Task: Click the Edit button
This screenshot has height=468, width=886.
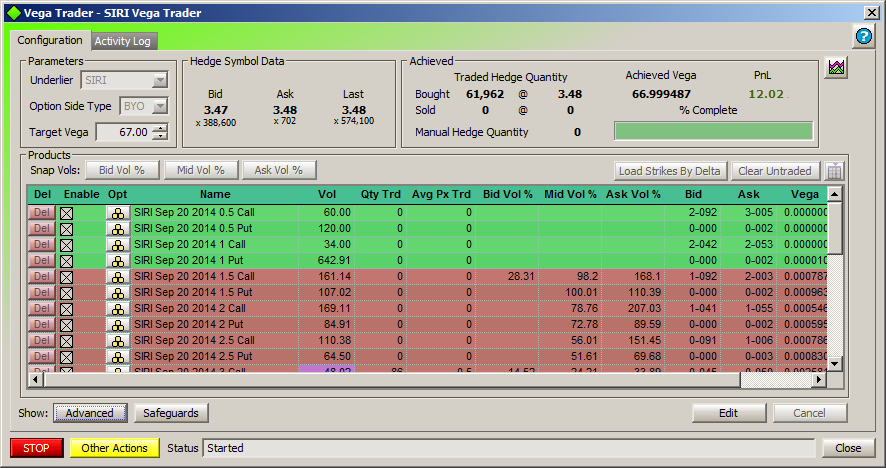Action: coord(729,413)
